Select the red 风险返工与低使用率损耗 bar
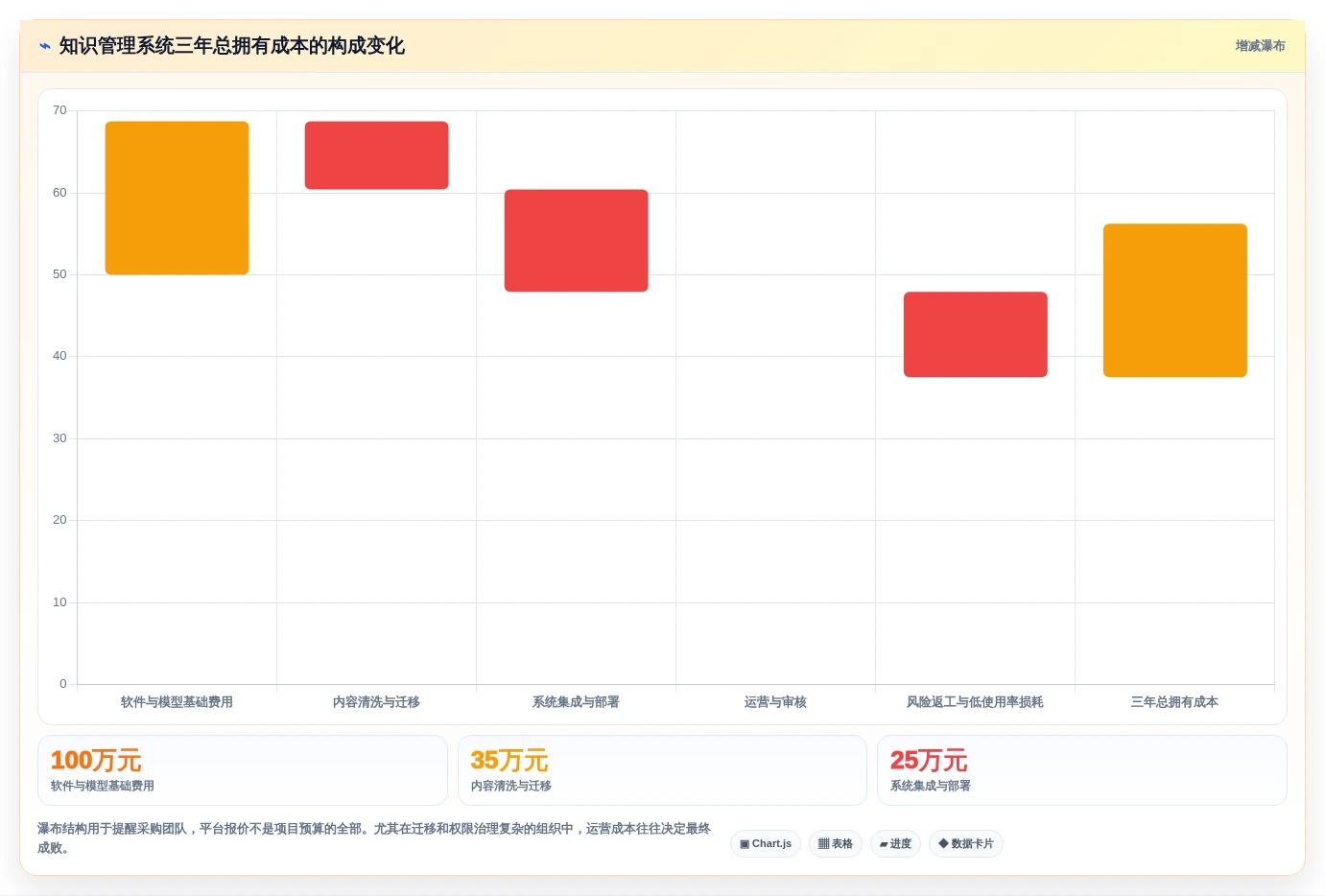 click(976, 335)
